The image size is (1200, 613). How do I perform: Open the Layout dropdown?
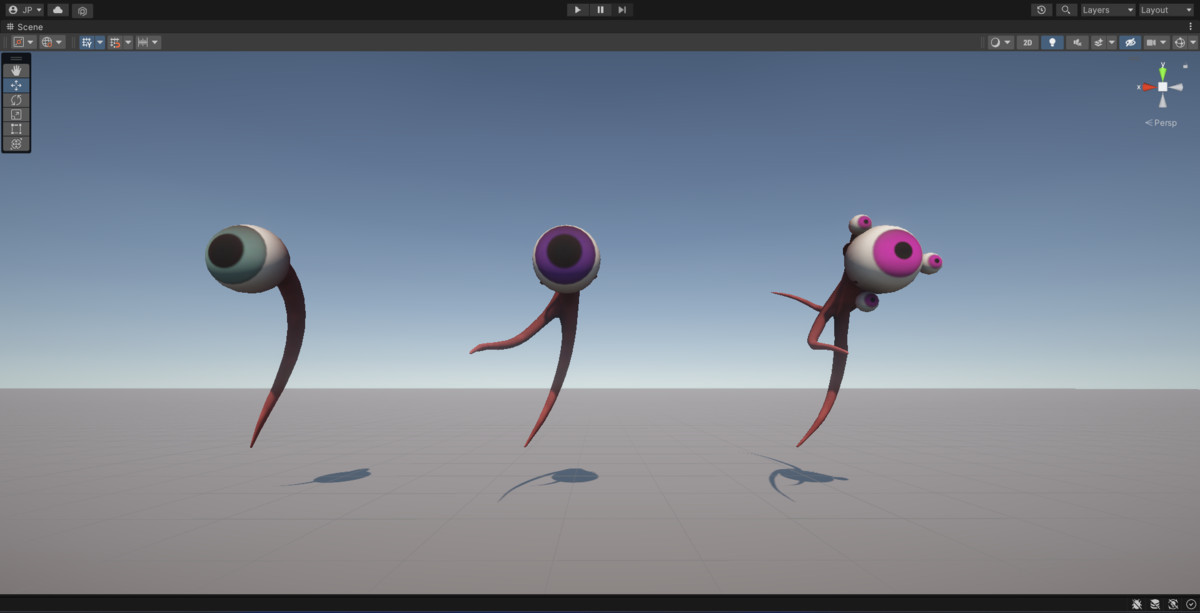pos(1166,10)
